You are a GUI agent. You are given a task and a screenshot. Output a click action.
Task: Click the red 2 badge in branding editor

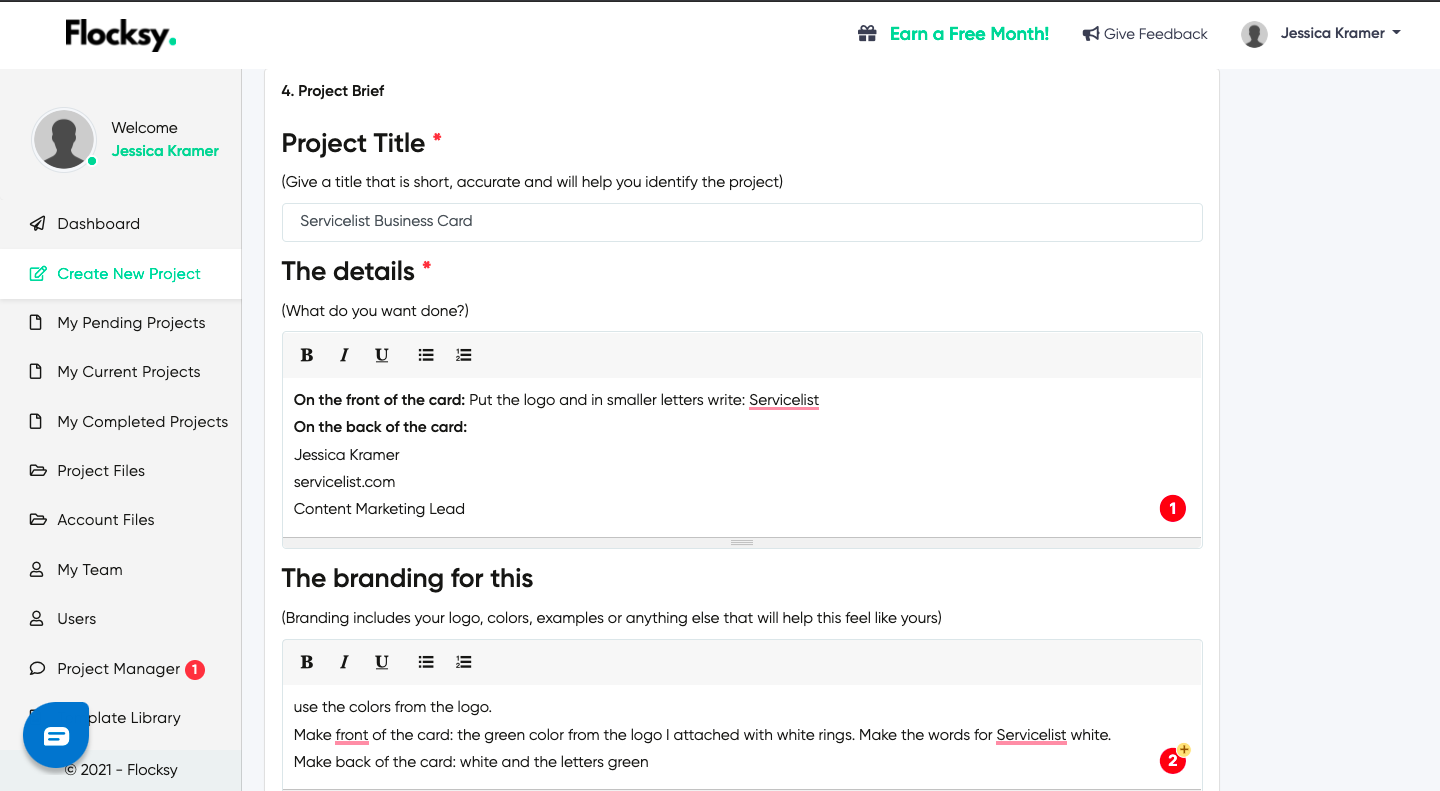coord(1172,761)
